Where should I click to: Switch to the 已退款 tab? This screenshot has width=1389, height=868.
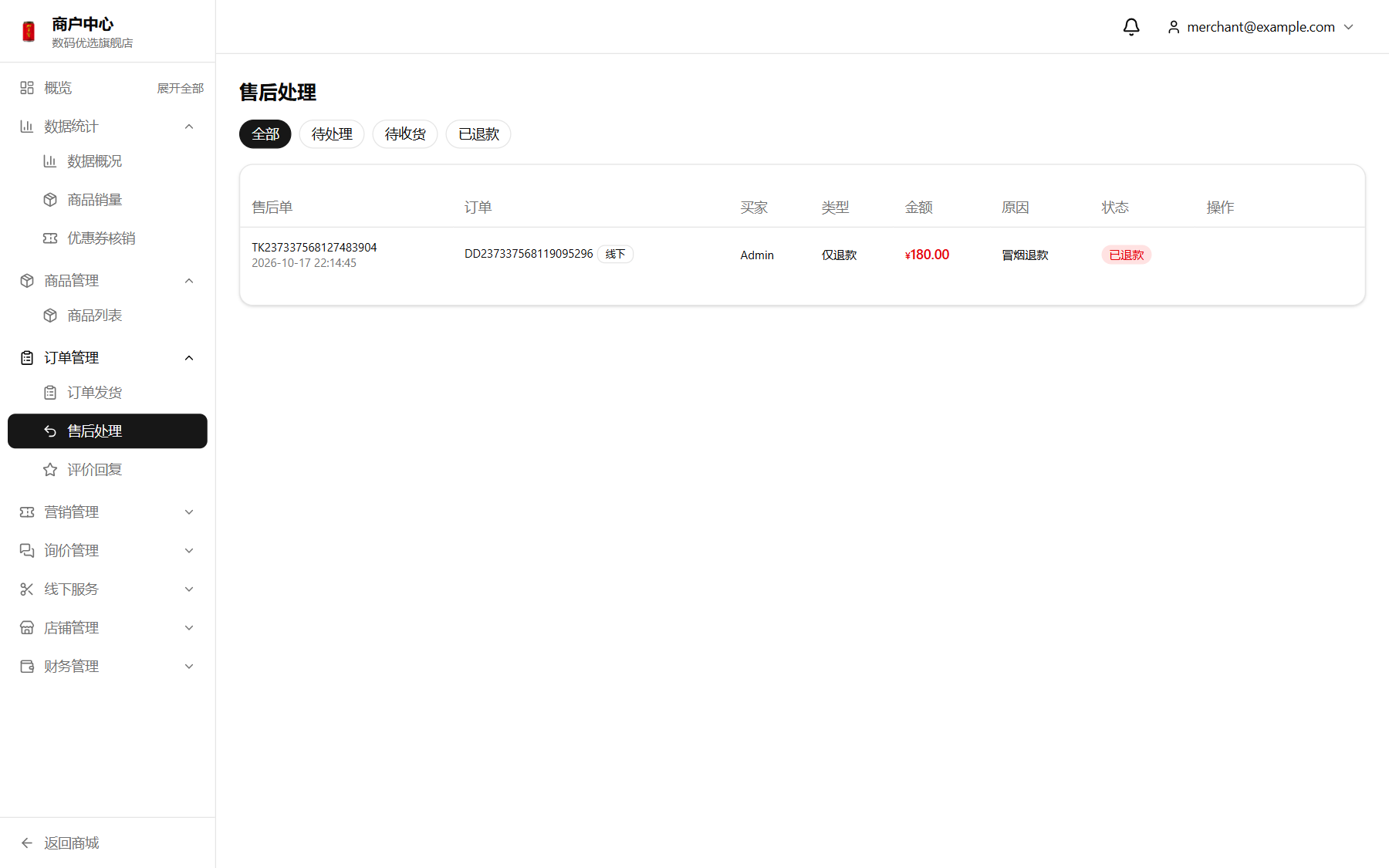[478, 134]
